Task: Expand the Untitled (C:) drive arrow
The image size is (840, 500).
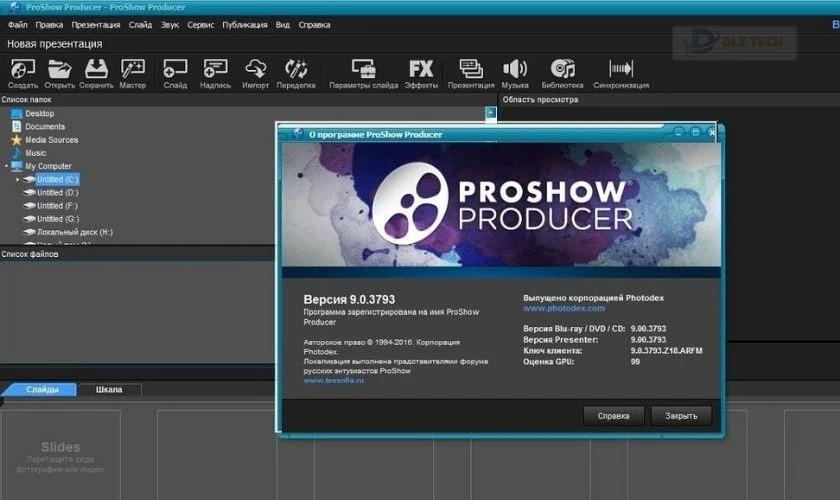Action: pyautogui.click(x=18, y=180)
